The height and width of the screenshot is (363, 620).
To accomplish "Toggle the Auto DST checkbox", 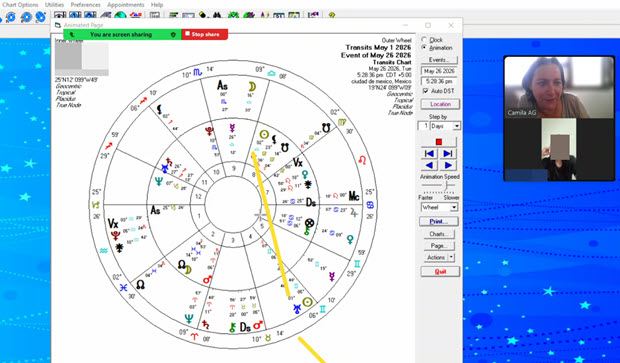I will click(x=425, y=91).
